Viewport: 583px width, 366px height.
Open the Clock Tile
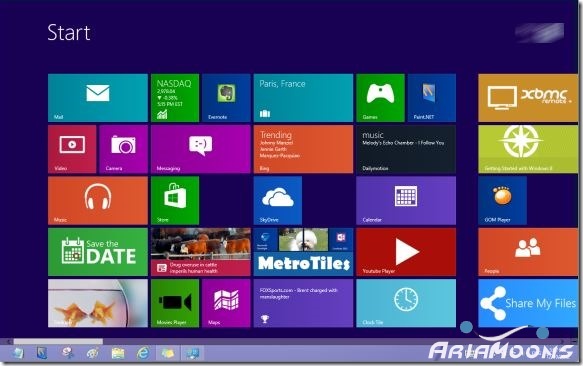pyautogui.click(x=406, y=303)
